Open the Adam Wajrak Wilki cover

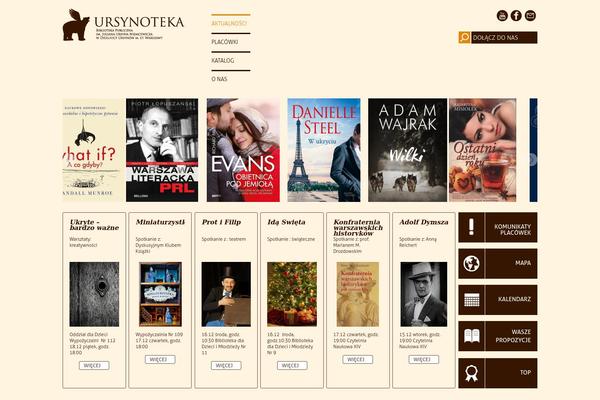point(408,150)
